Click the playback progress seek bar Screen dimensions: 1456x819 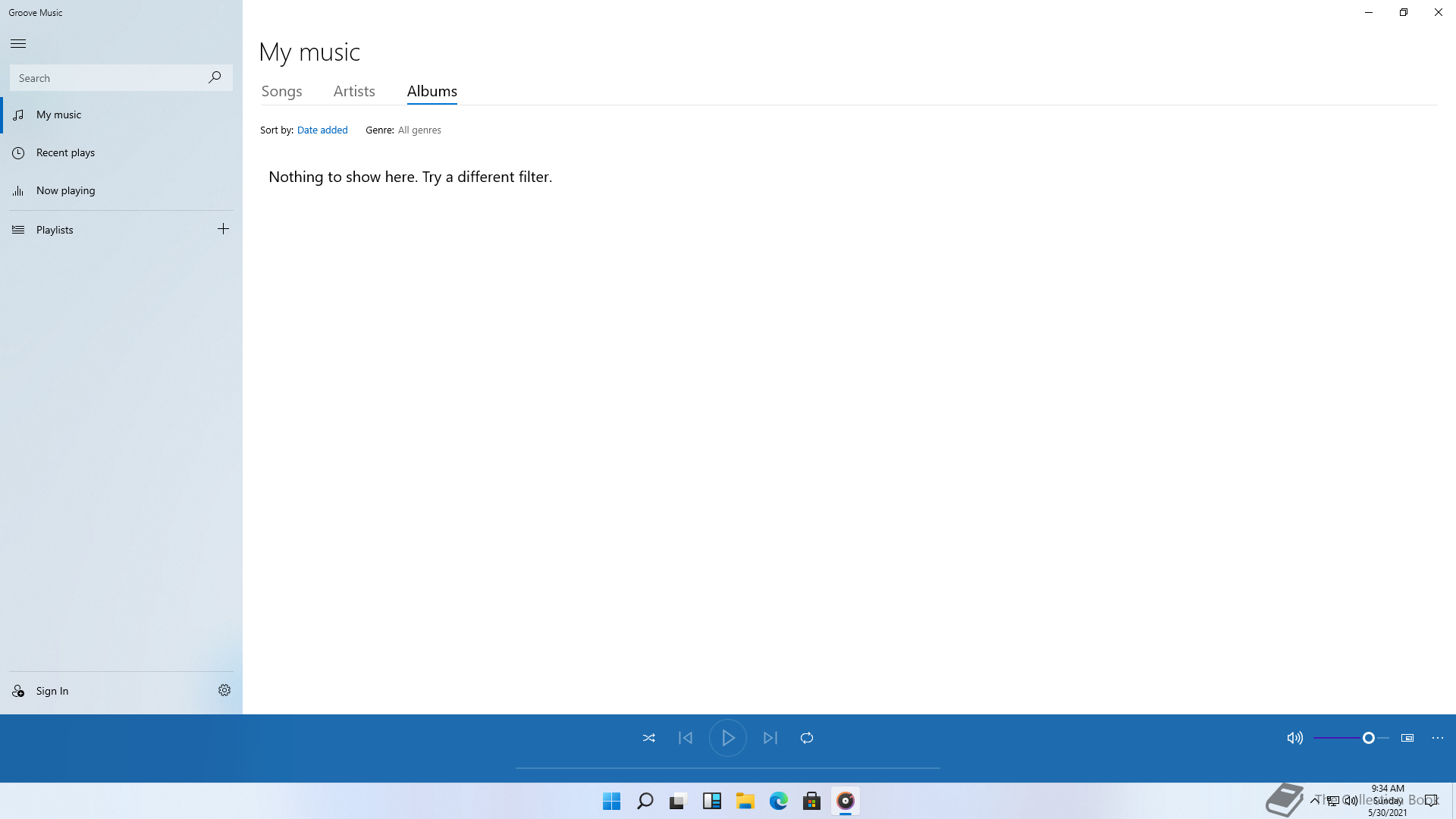(x=728, y=767)
